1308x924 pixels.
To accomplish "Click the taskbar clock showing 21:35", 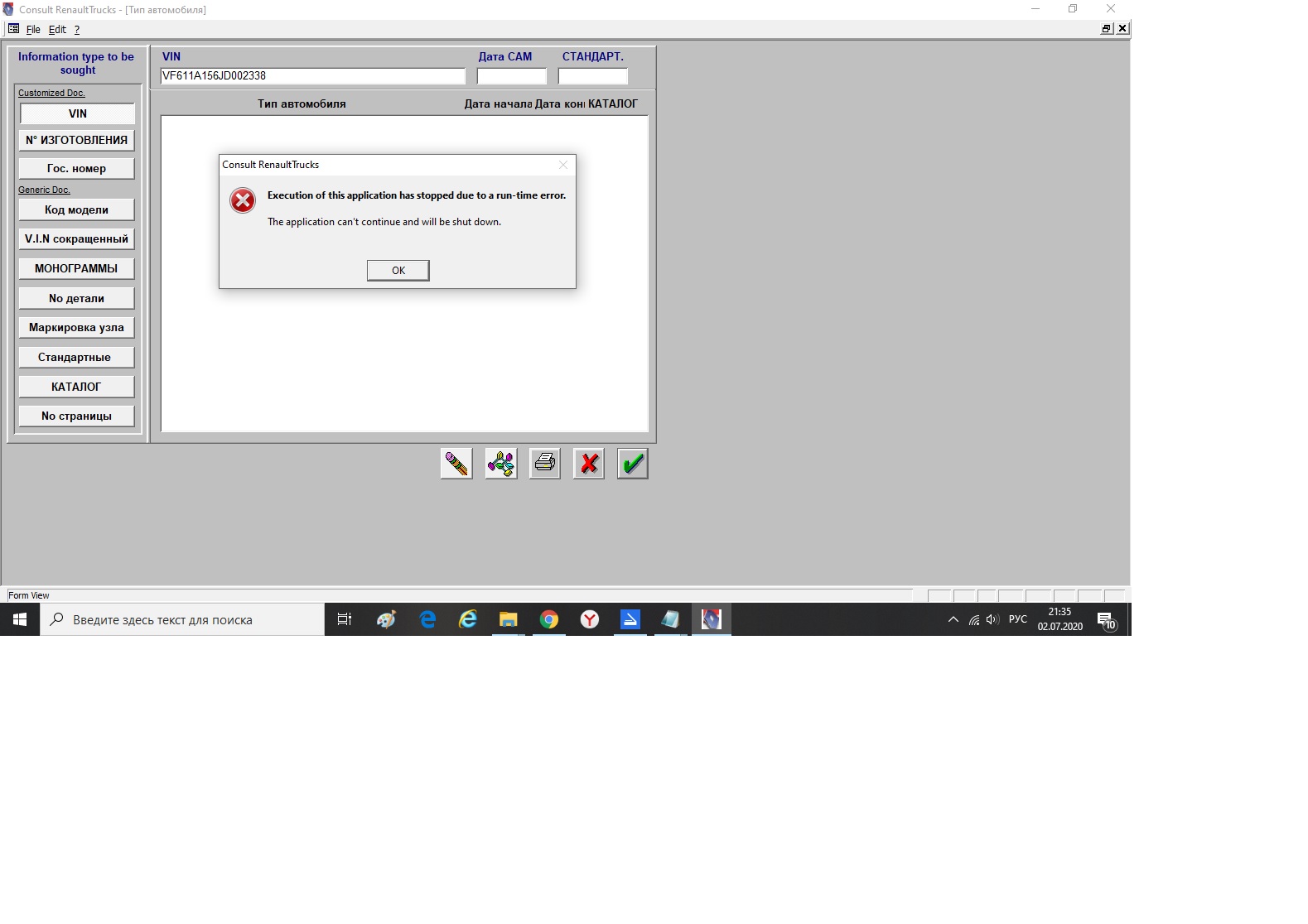I will tap(1059, 619).
